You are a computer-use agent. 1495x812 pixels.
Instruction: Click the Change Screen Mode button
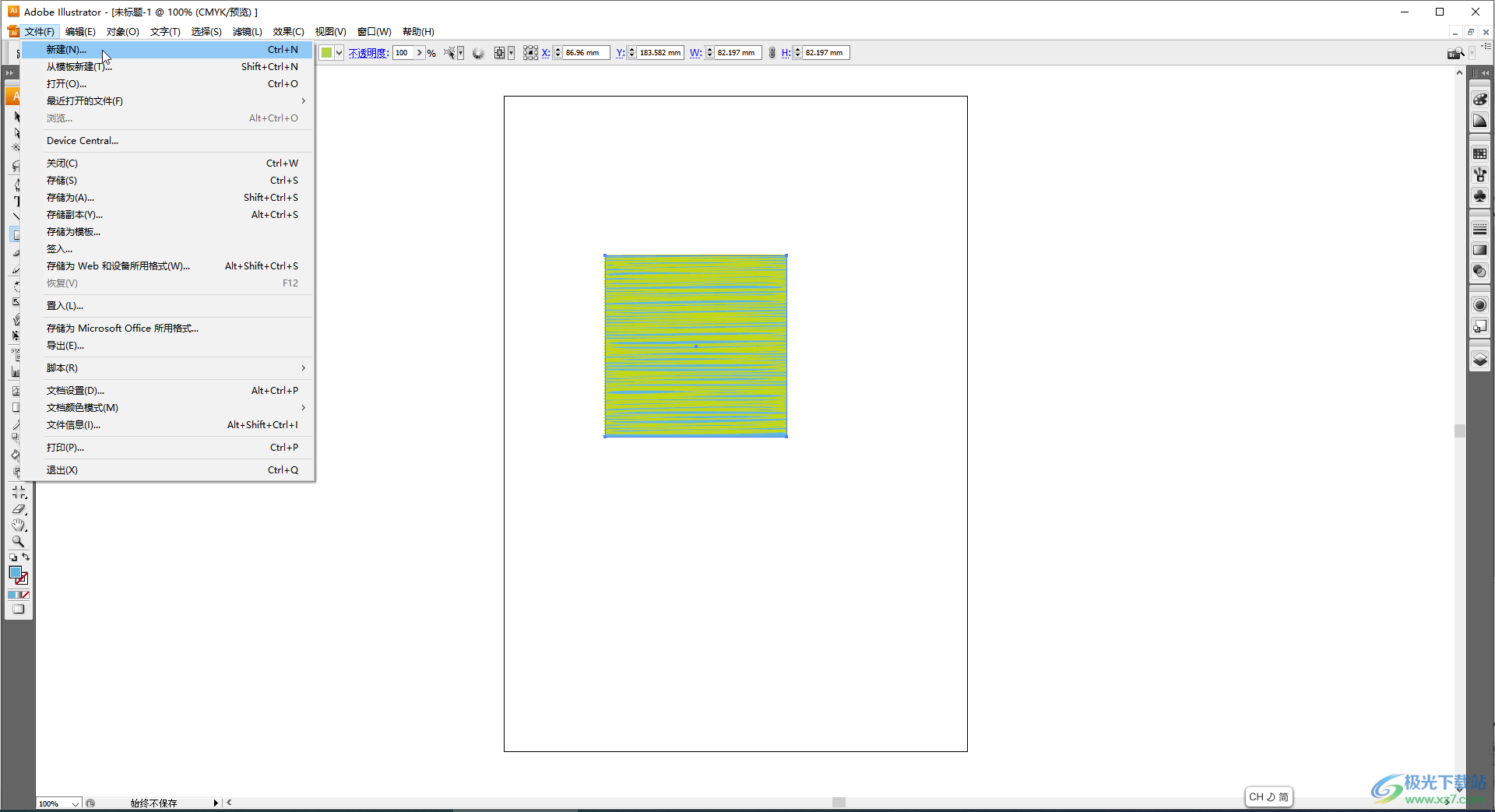pos(19,610)
